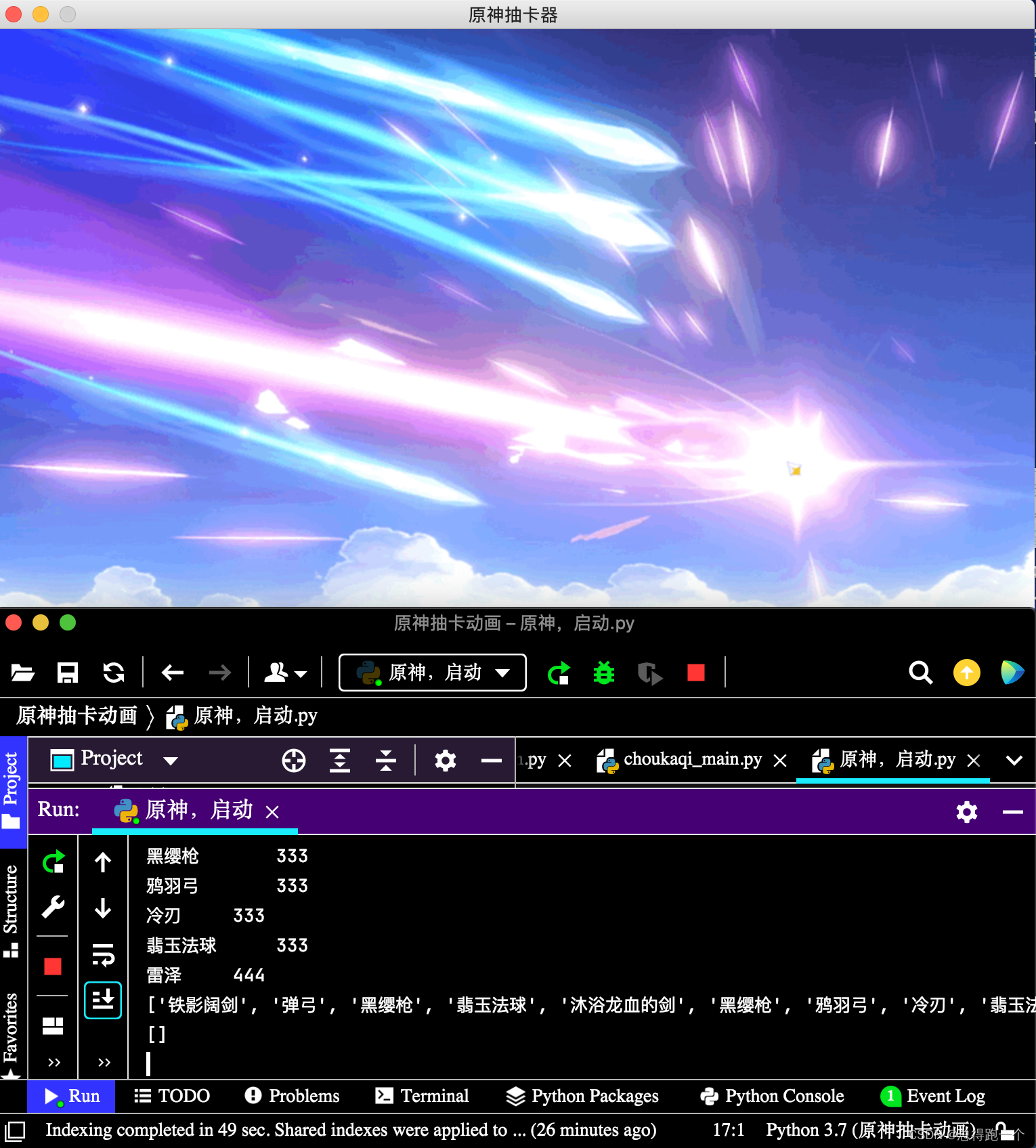This screenshot has width=1036, height=1148.
Task: Click the indexing completed status message
Action: (x=351, y=1130)
